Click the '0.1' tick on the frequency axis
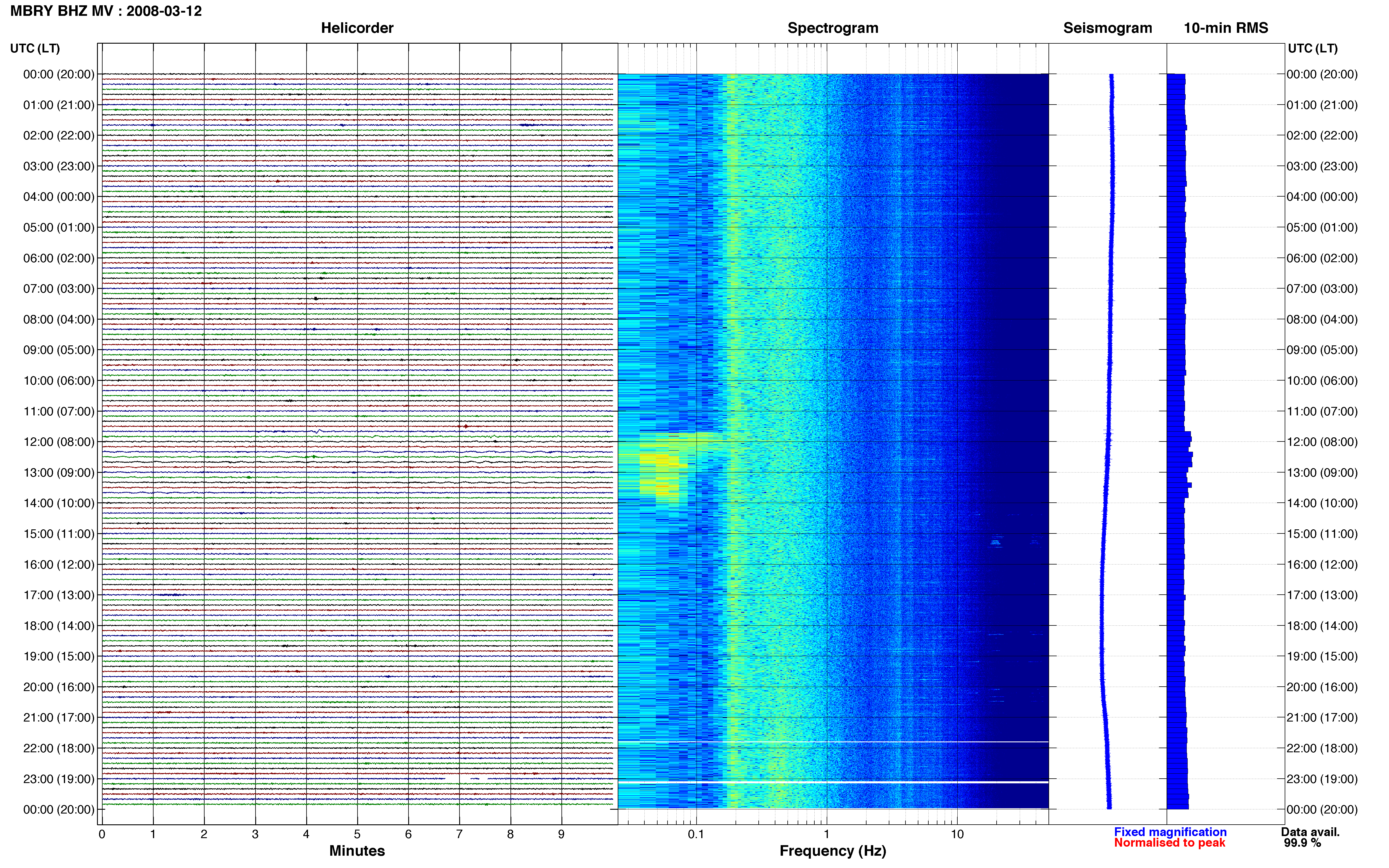Image resolution: width=1389 pixels, height=868 pixels. coord(696,834)
